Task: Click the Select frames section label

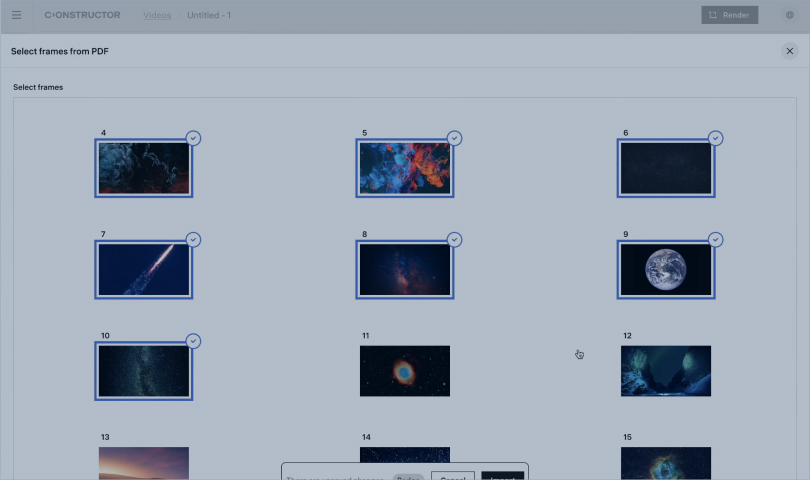Action: pos(38,87)
